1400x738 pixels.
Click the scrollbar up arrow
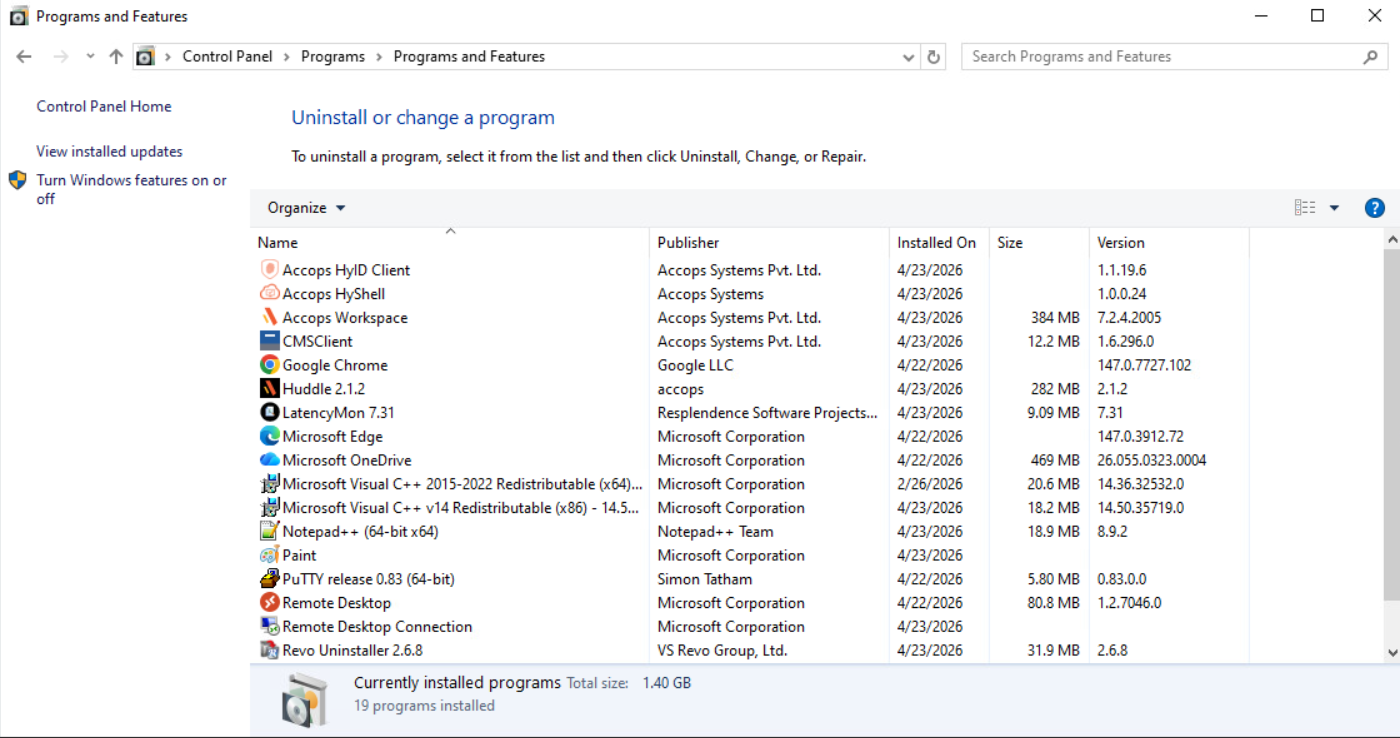click(x=1392, y=240)
